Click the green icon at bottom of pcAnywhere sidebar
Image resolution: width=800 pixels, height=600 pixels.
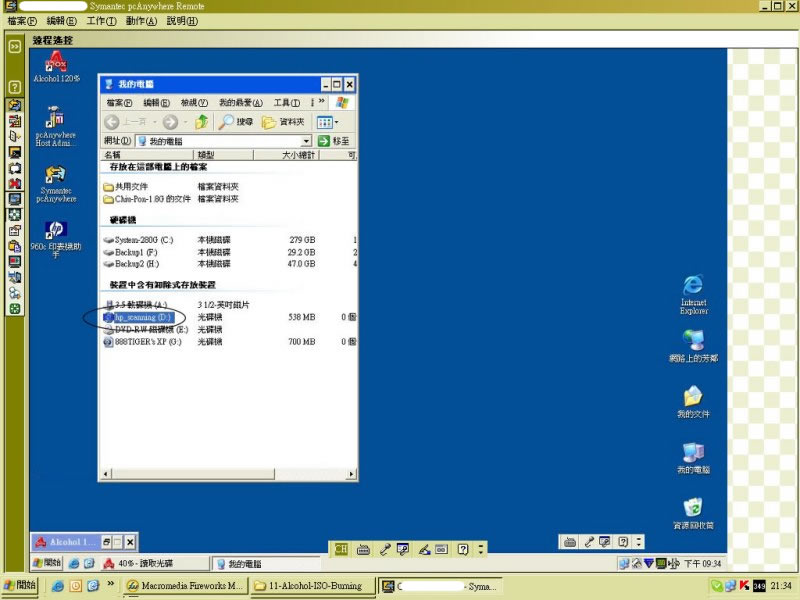click(15, 308)
